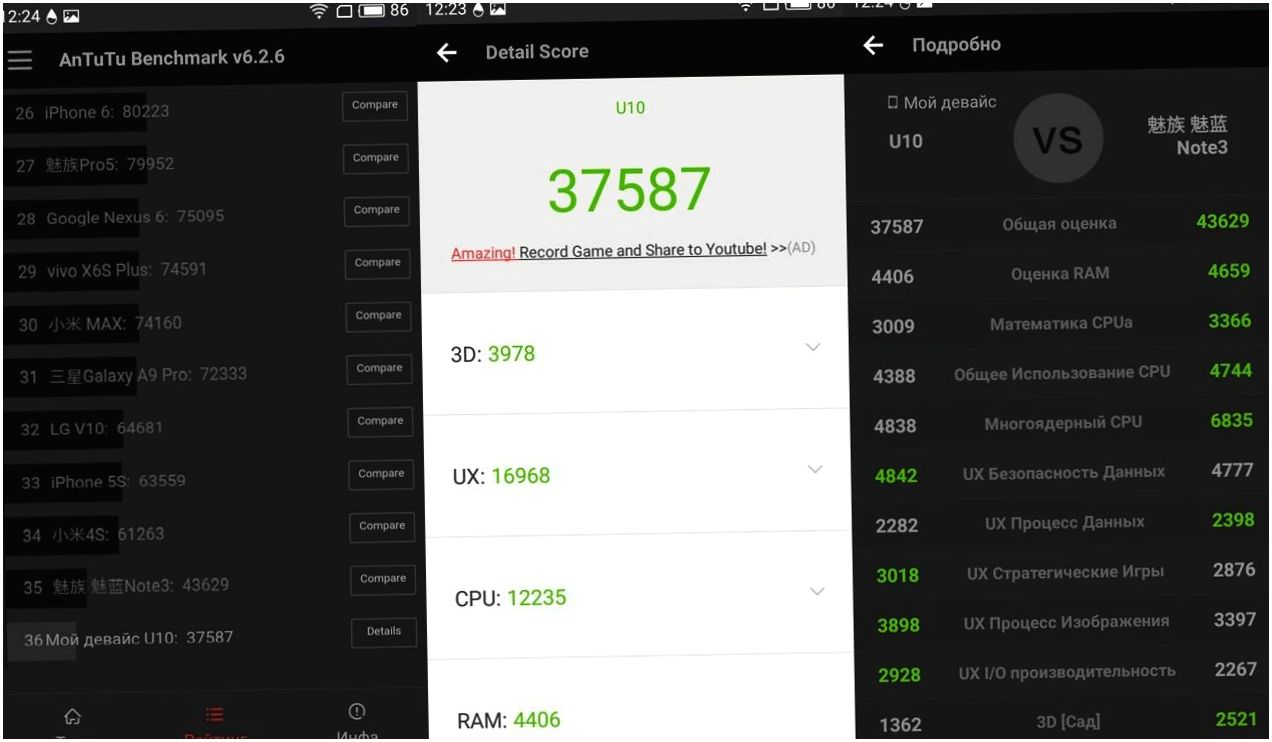Open the AnTuTu hamburger menu
The width and height of the screenshot is (1272, 742).
click(x=20, y=58)
